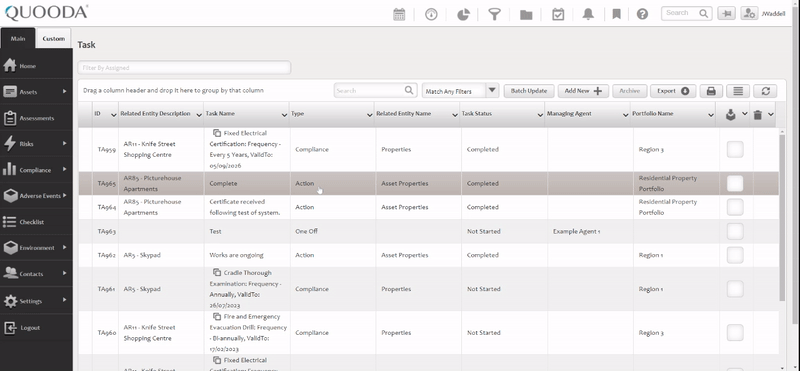
Task: Open the bookmark icon in the header
Action: [x=616, y=14]
